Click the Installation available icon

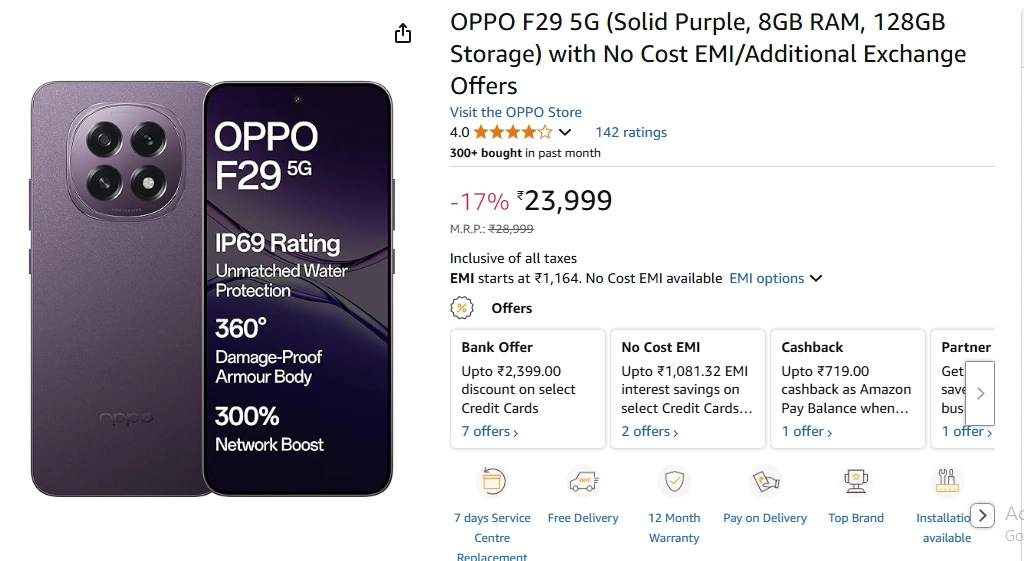[946, 481]
